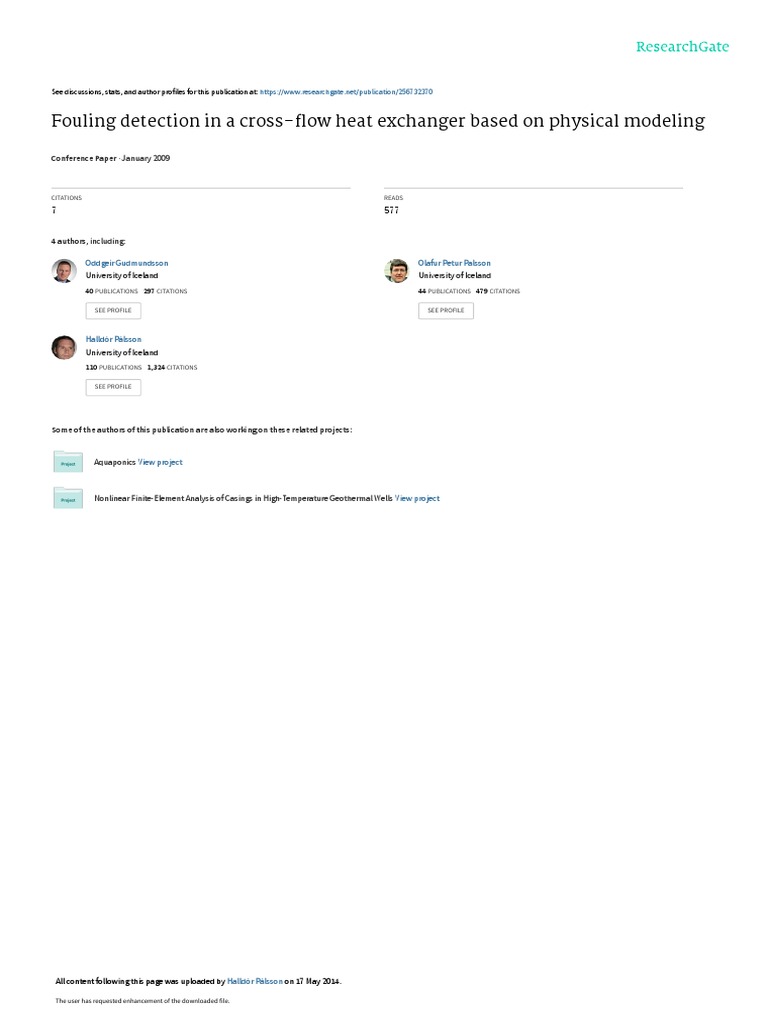Click the paper title Fouling detection heading
The height and width of the screenshot is (1024, 768).
(x=378, y=121)
